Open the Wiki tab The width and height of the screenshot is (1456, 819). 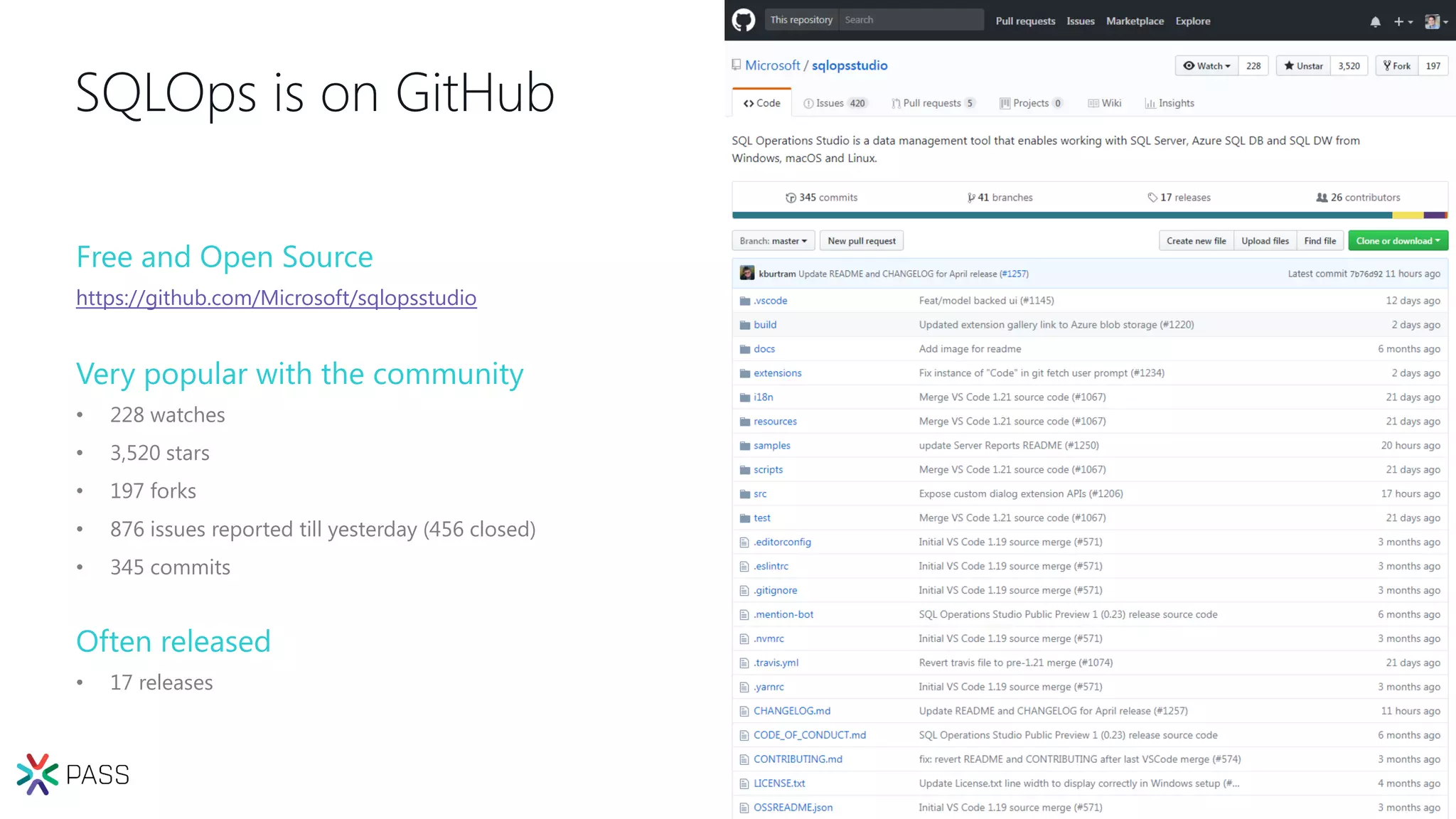1105,103
